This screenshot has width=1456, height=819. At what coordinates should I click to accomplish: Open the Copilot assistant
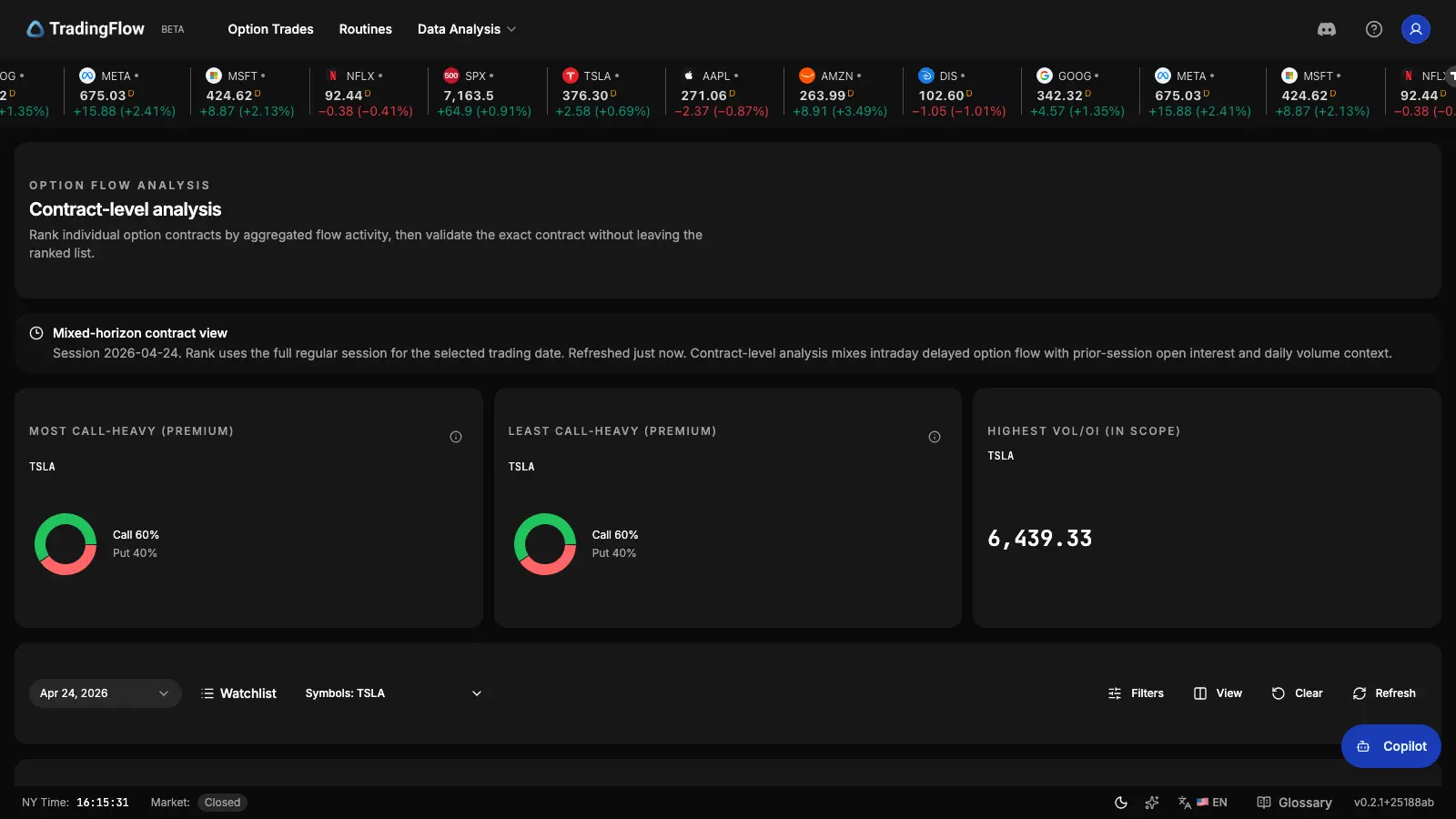pos(1390,745)
